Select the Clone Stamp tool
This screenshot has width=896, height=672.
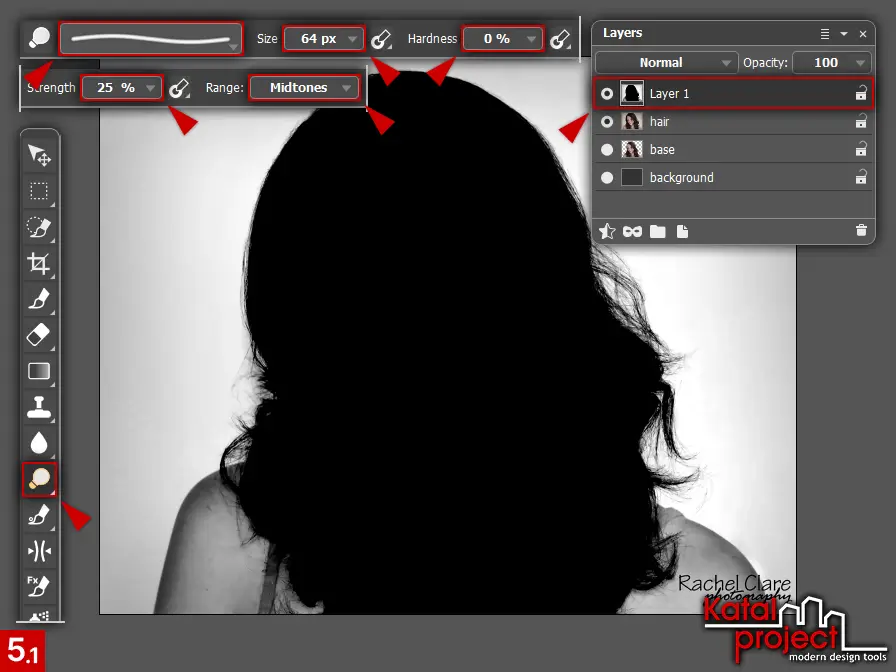point(39,408)
